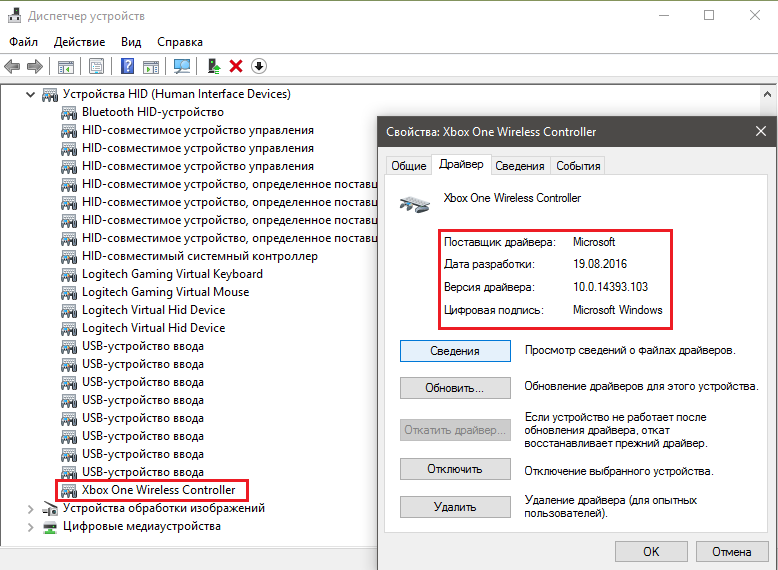Select Xbox One Wireless Controller in tree
The width and height of the screenshot is (778, 570).
coord(159,490)
